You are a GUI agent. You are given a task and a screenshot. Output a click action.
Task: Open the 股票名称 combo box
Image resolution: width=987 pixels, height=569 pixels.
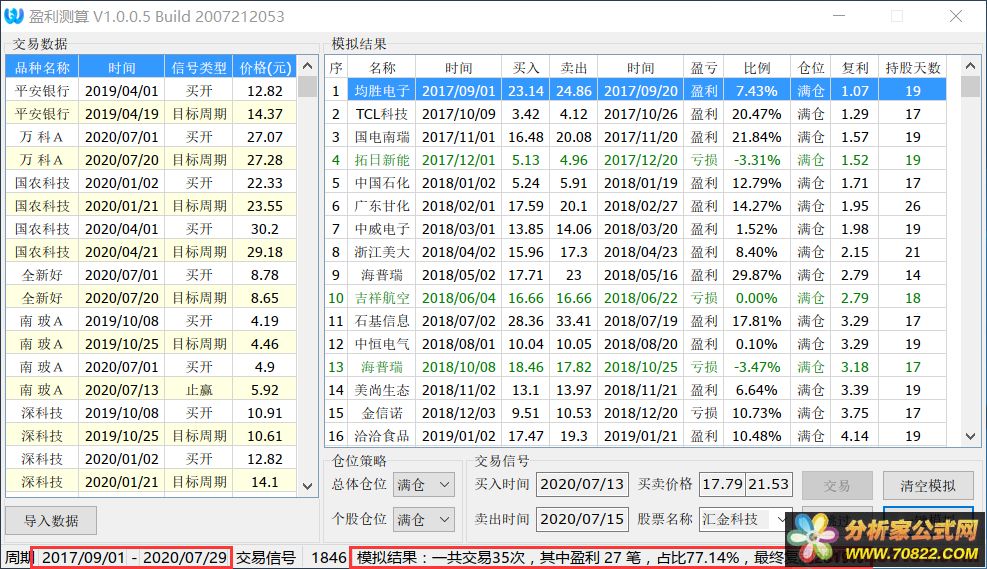pyautogui.click(x=744, y=519)
